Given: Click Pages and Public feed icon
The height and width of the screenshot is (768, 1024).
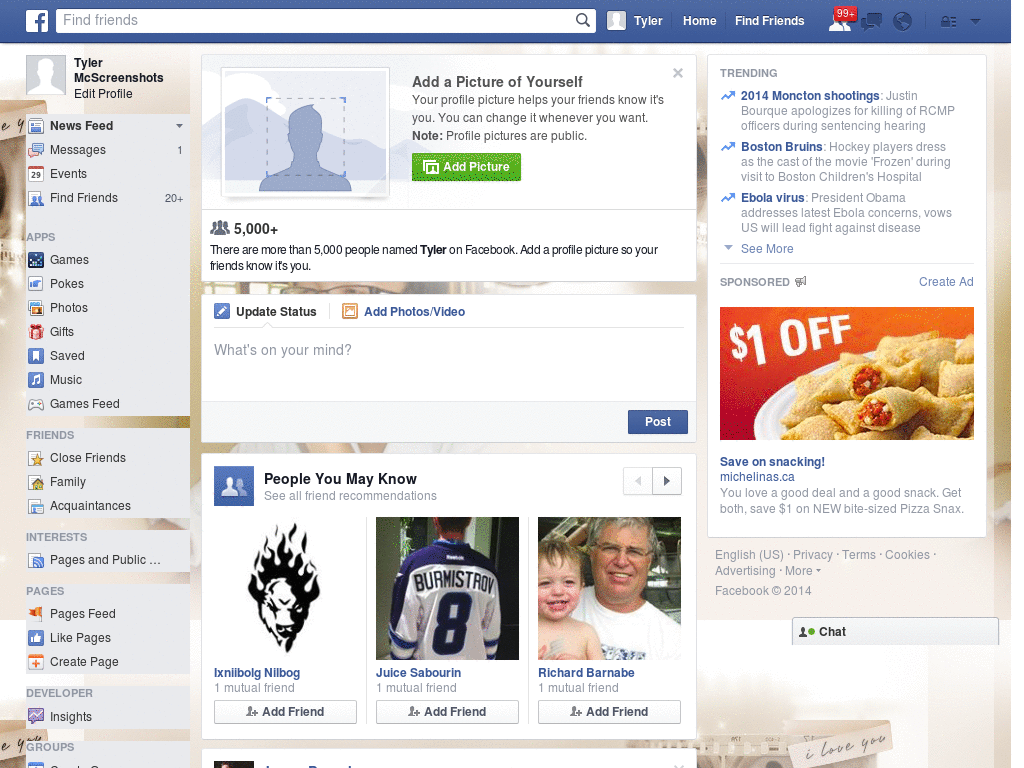Looking at the screenshot, I should click(x=37, y=560).
